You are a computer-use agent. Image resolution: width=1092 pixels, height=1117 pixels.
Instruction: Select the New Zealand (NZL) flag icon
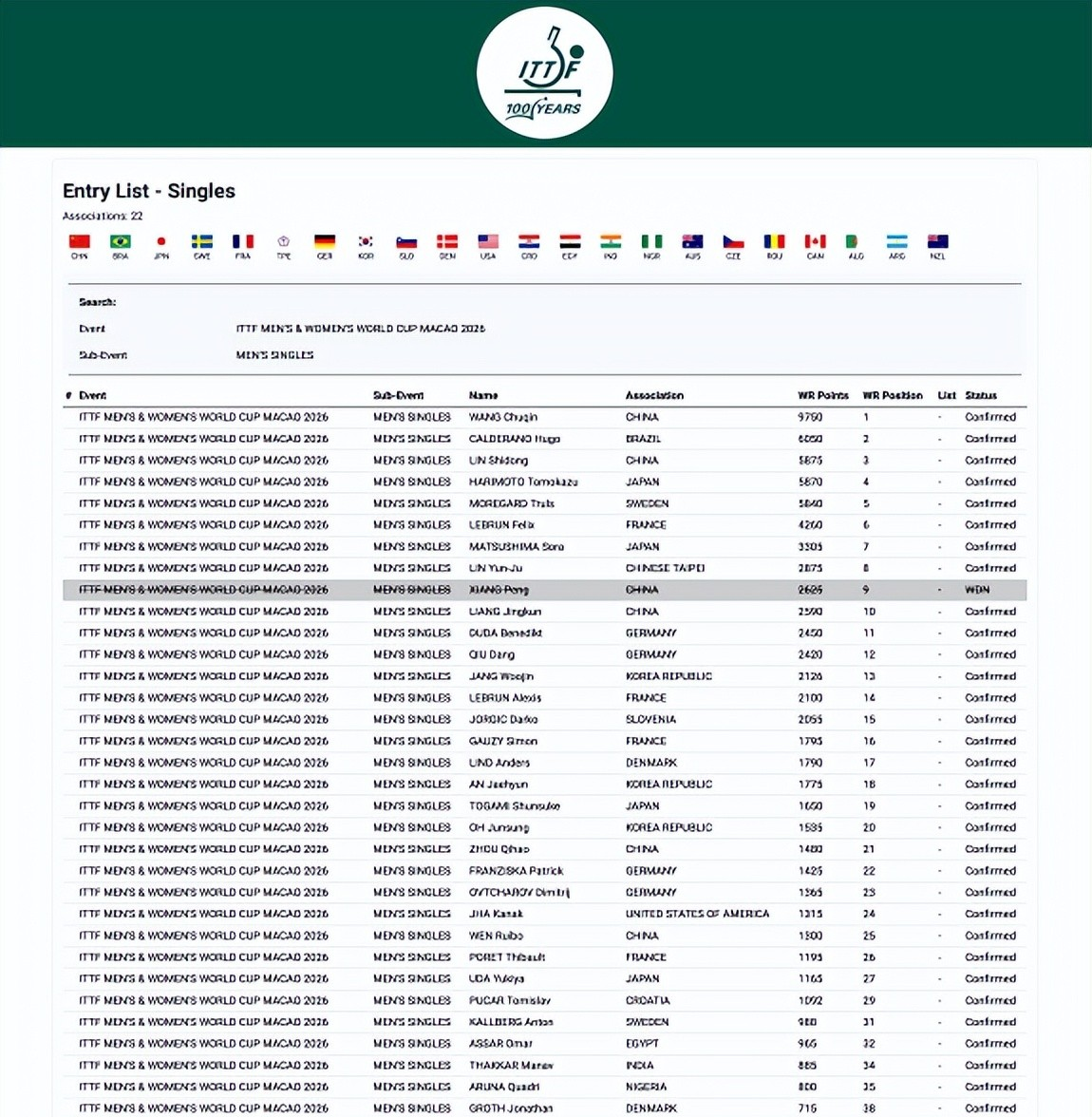point(938,241)
